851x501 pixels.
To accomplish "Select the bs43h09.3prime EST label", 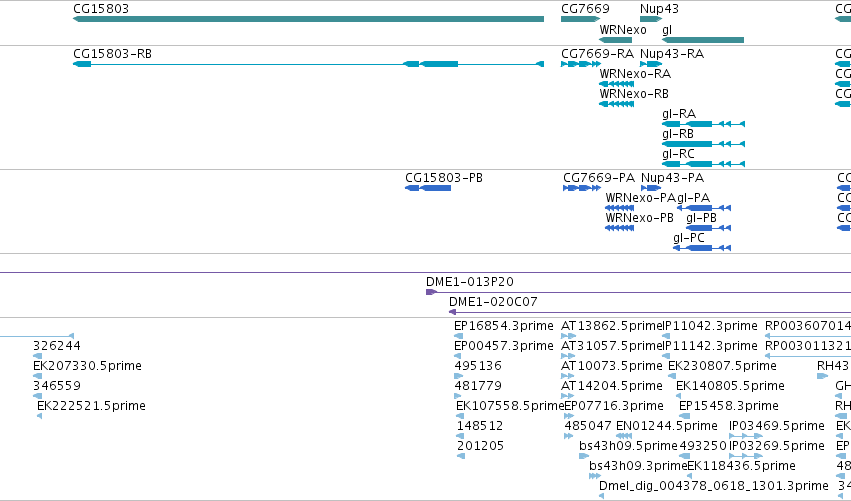I will [x=638, y=467].
